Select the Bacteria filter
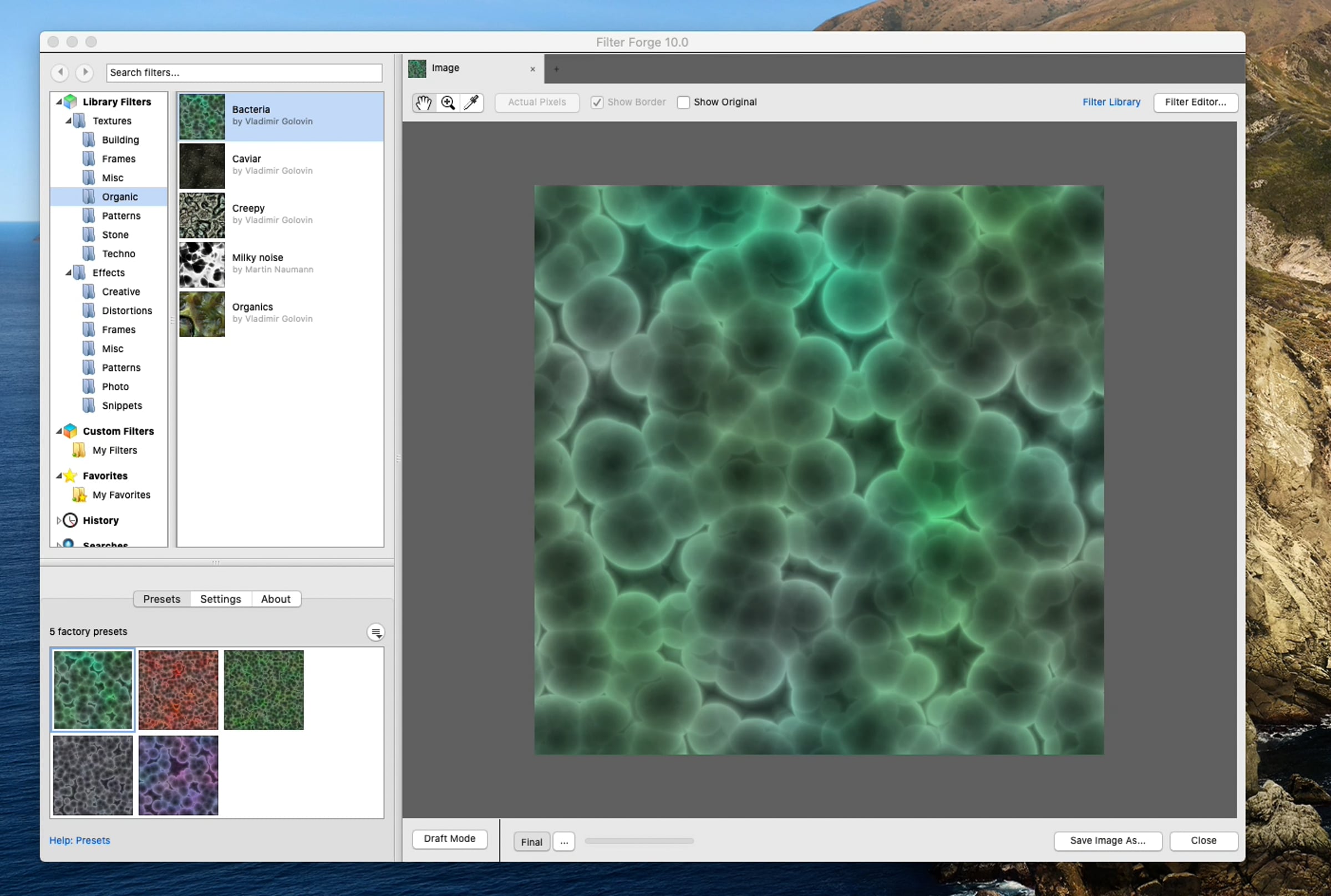 coord(281,116)
